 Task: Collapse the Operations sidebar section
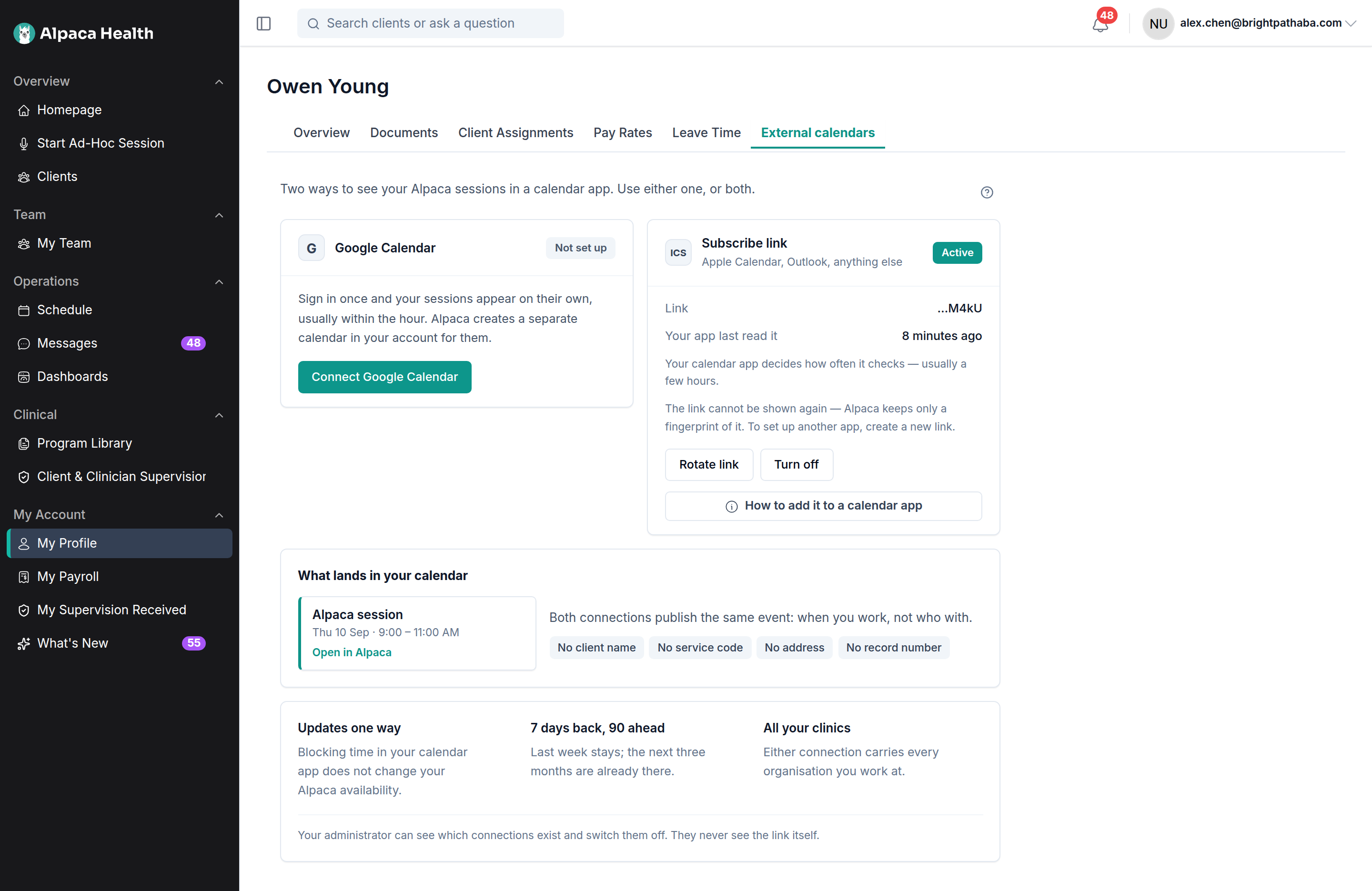219,282
